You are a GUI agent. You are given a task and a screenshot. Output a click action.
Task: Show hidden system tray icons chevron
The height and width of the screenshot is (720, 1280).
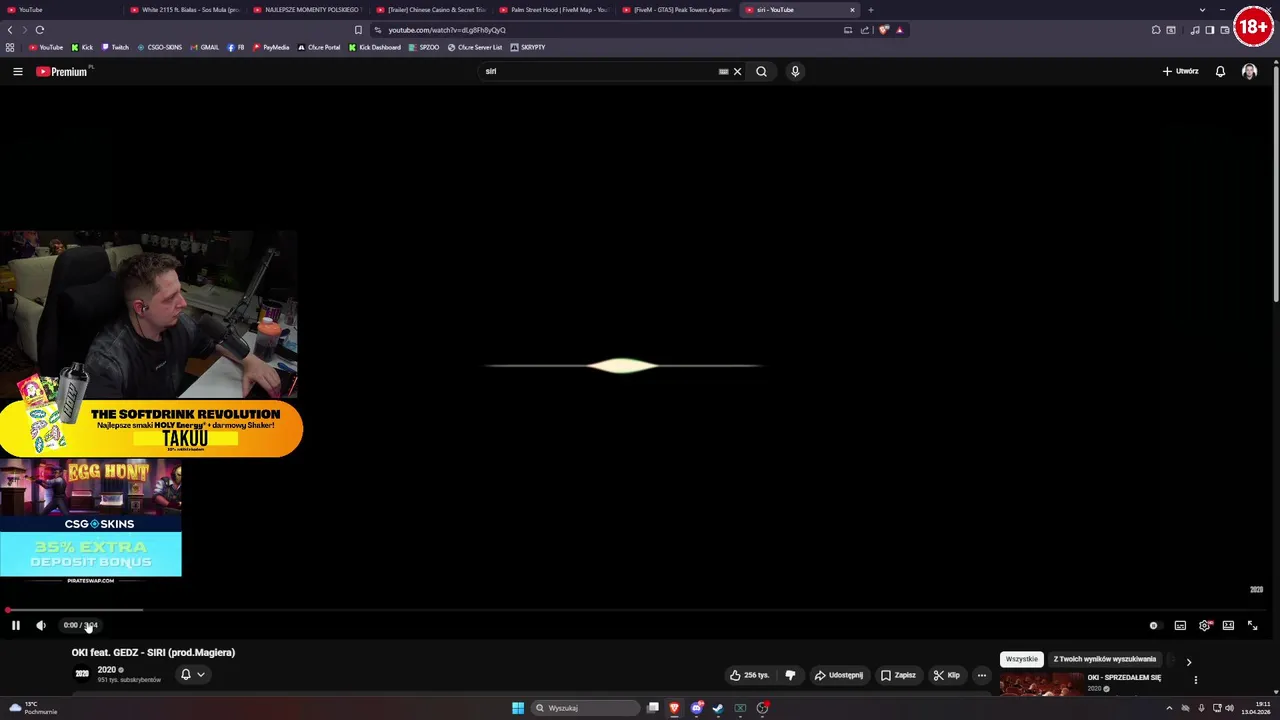pyautogui.click(x=1169, y=708)
